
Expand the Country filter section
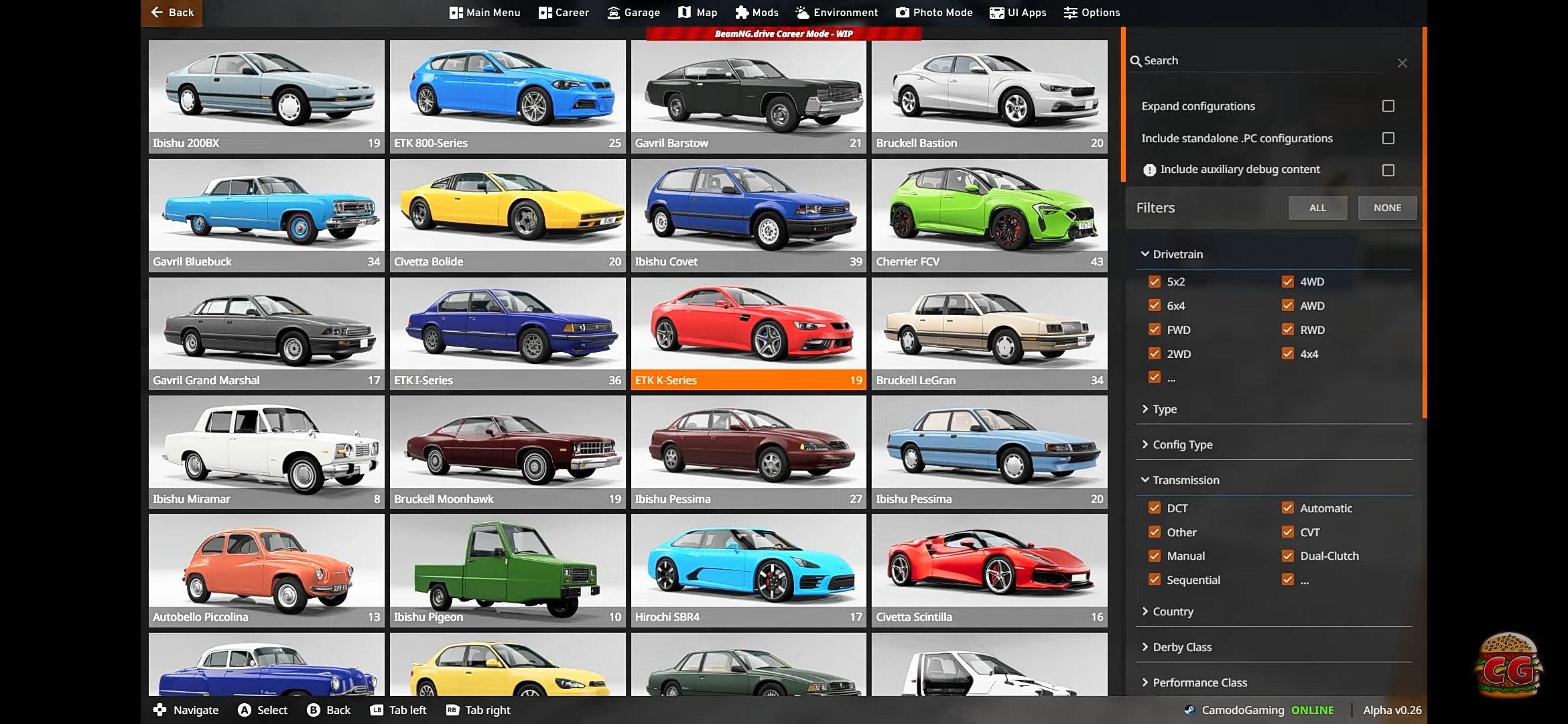(x=1273, y=611)
